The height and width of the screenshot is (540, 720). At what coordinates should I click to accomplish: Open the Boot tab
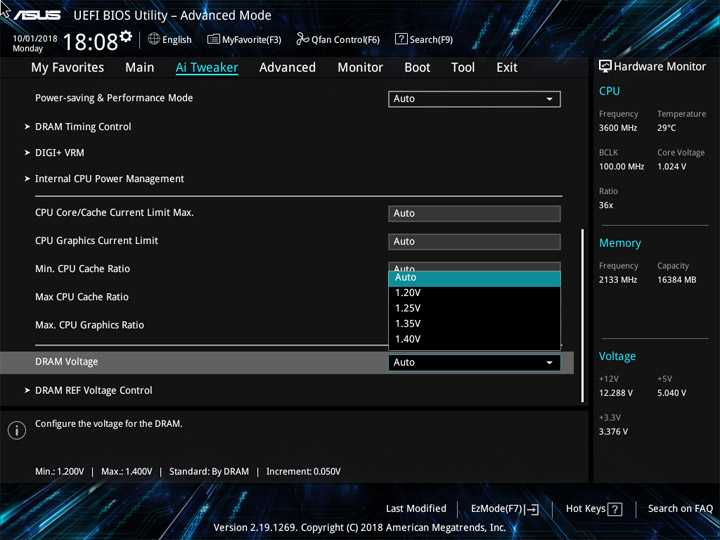point(417,68)
